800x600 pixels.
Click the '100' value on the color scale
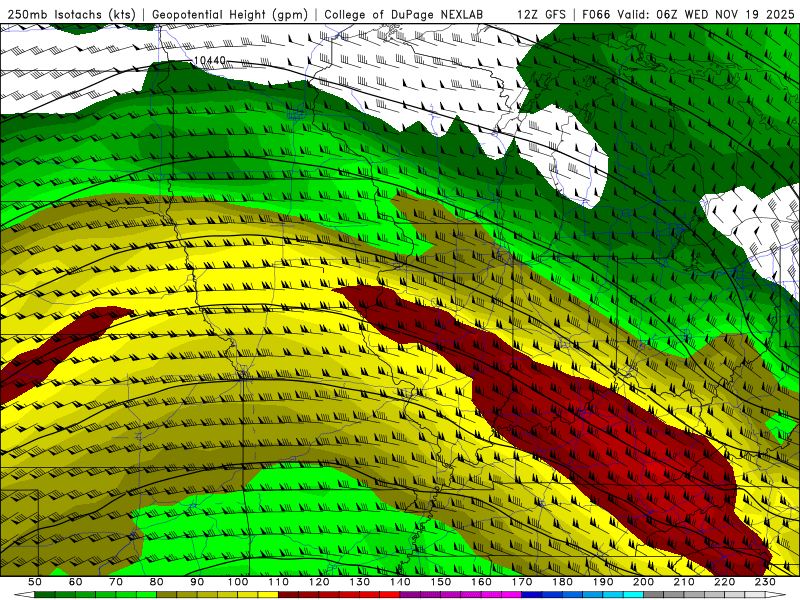(x=238, y=582)
